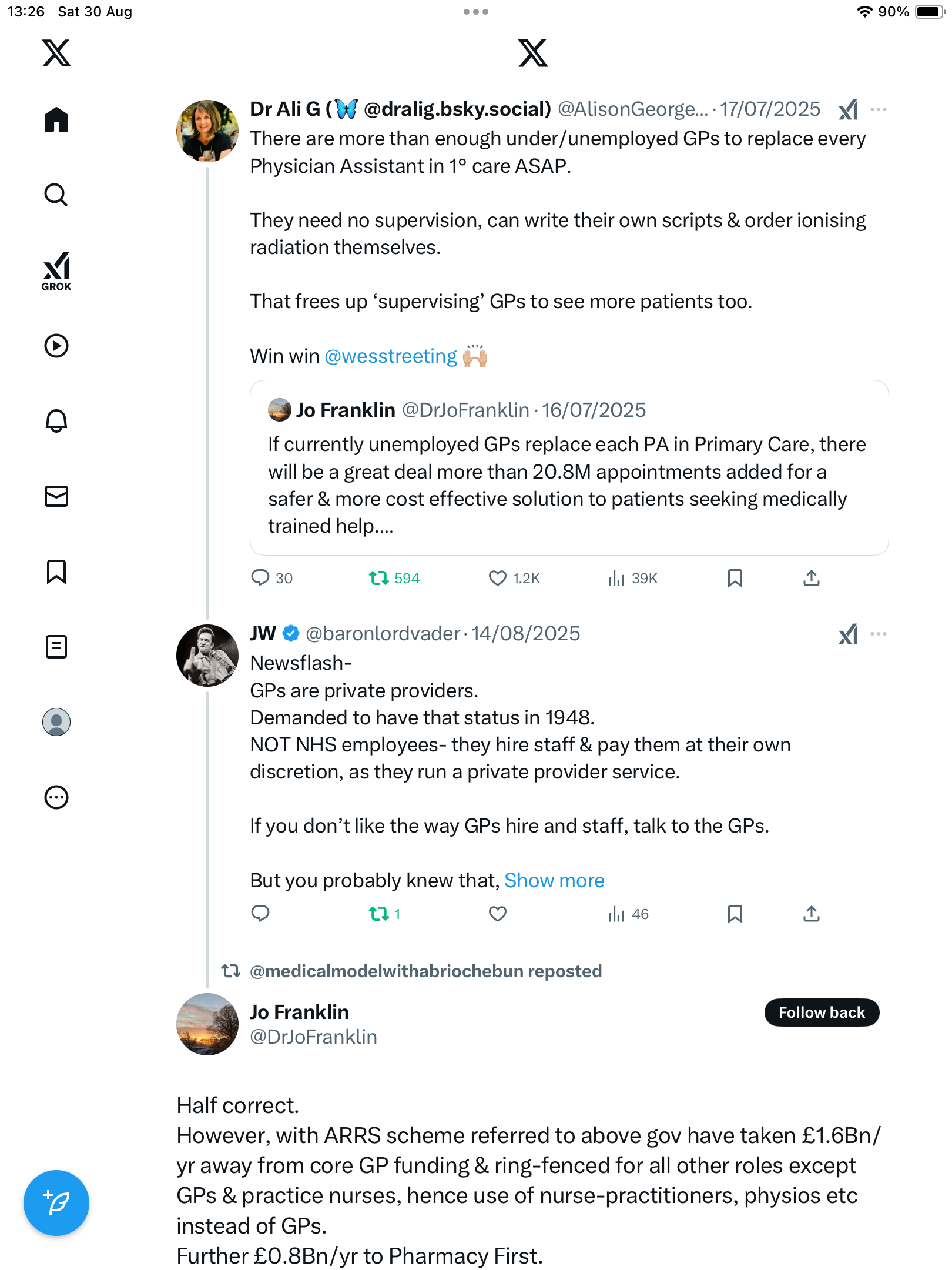Open your profile from sidebar
This screenshot has width=952, height=1270.
(x=56, y=722)
